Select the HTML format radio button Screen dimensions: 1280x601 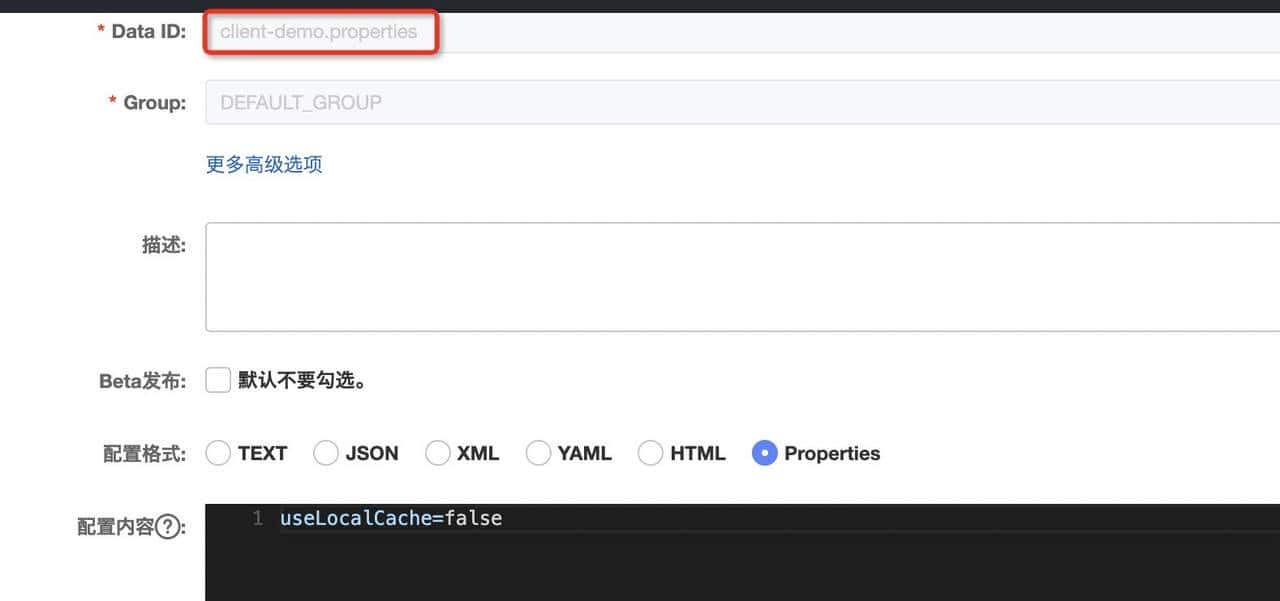pyautogui.click(x=651, y=453)
